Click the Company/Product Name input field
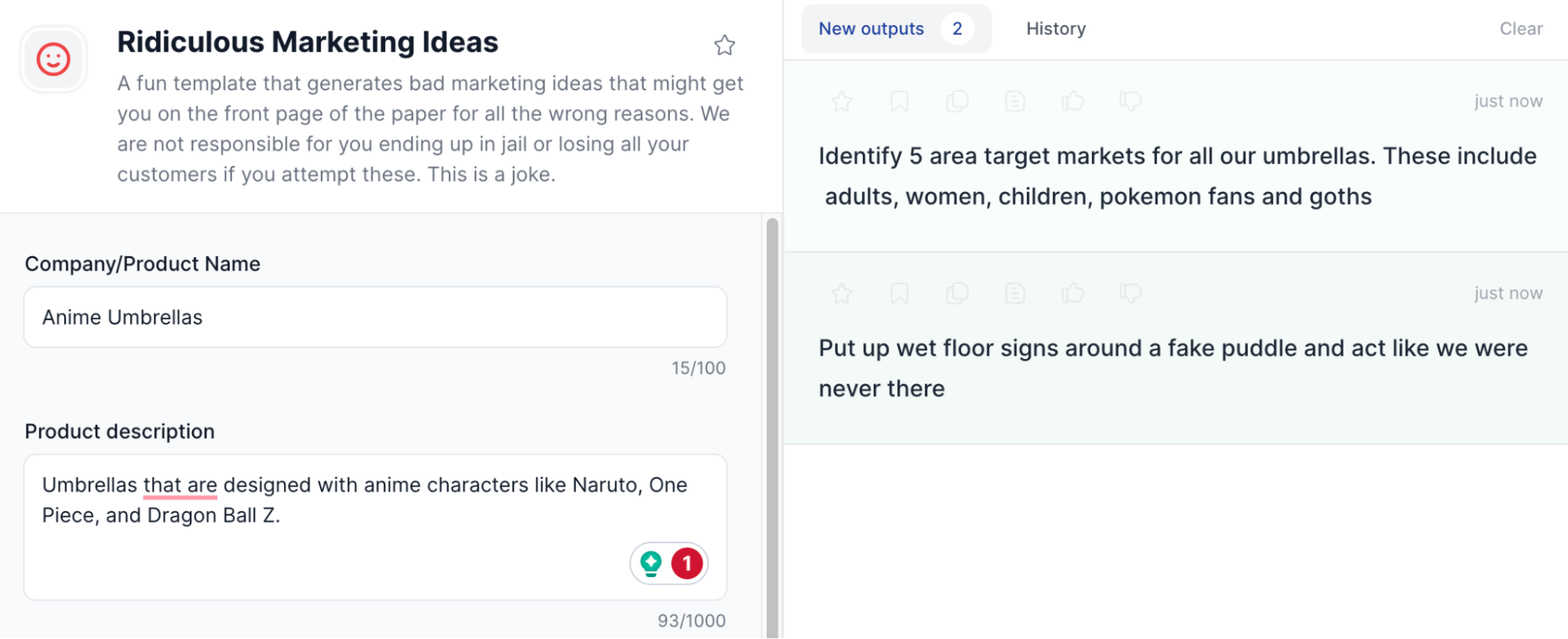The image size is (1568, 639). tap(375, 318)
